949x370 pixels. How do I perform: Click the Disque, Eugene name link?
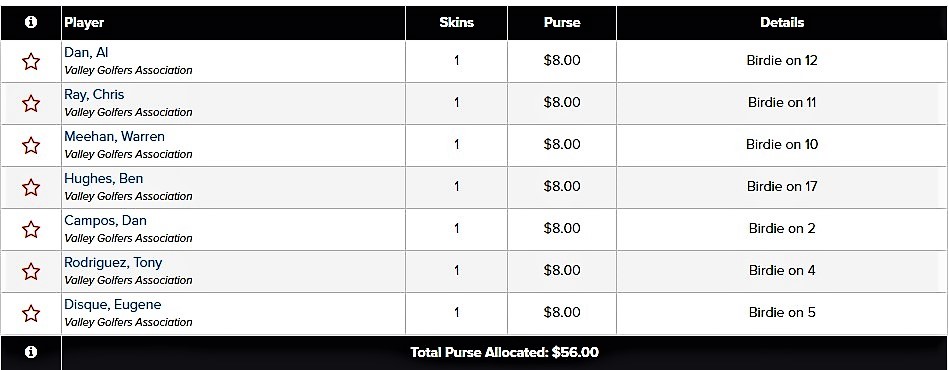click(113, 304)
